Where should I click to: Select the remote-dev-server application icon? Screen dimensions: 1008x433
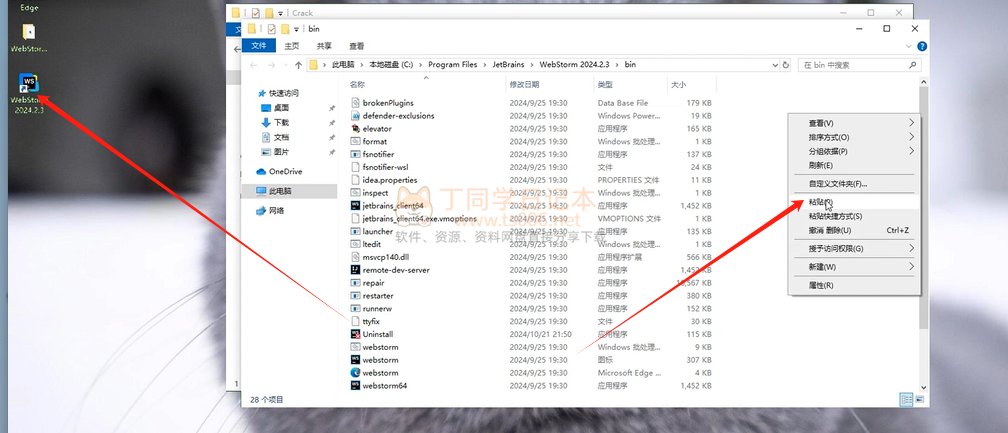[x=356, y=270]
